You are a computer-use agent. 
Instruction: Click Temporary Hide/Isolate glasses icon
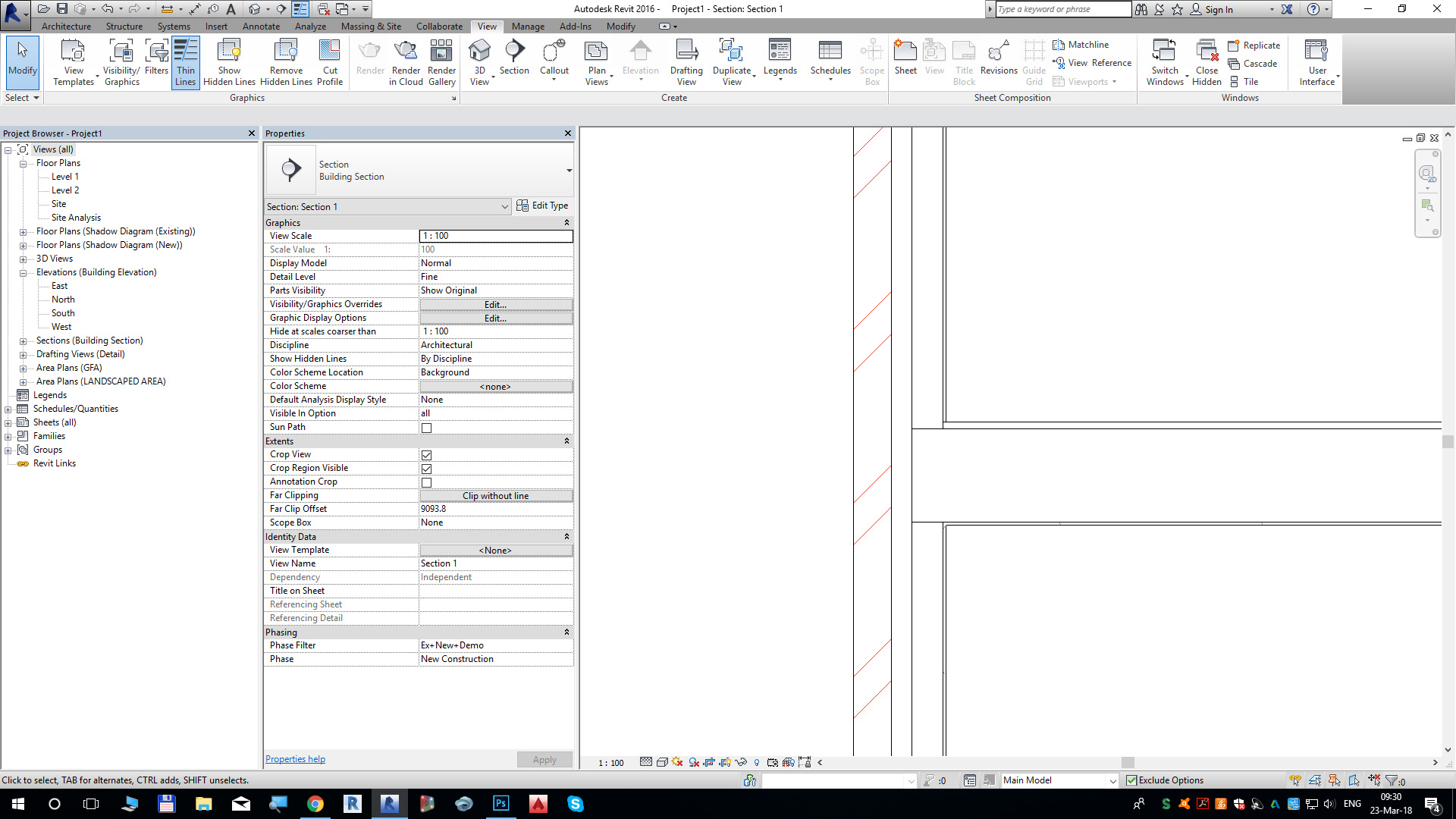pyautogui.click(x=741, y=762)
